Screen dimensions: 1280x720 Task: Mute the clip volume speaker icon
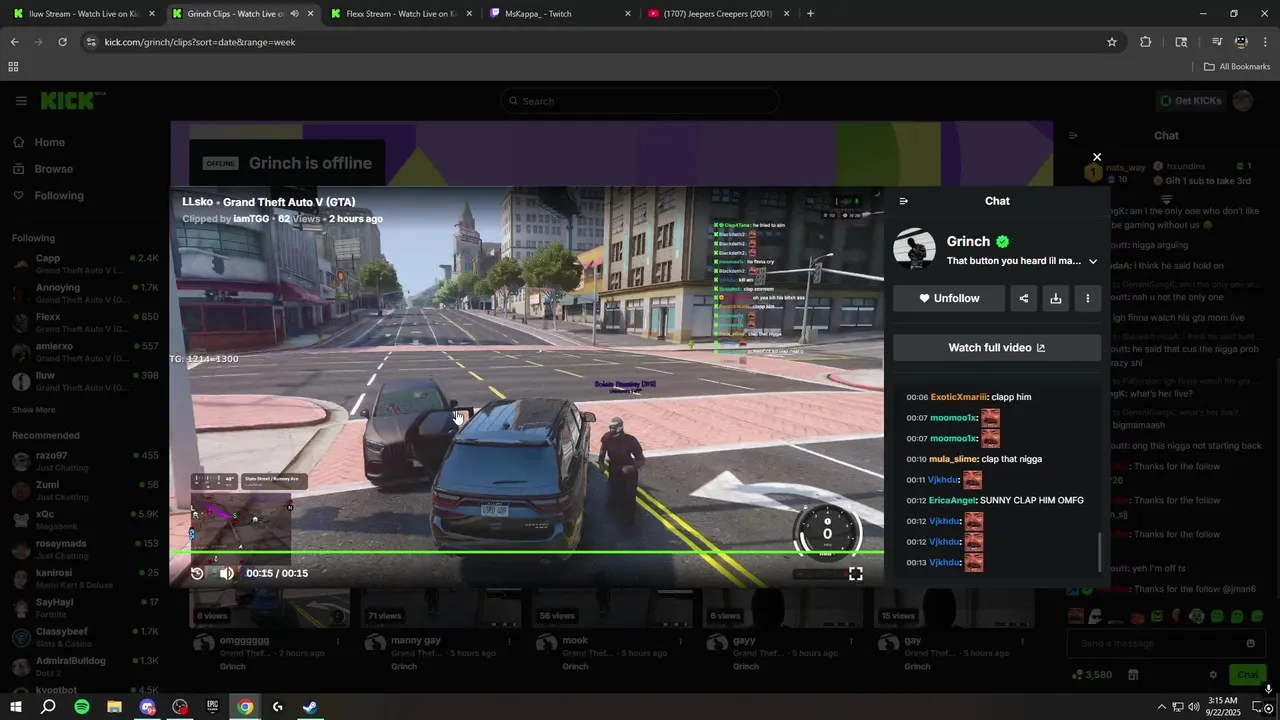(226, 573)
